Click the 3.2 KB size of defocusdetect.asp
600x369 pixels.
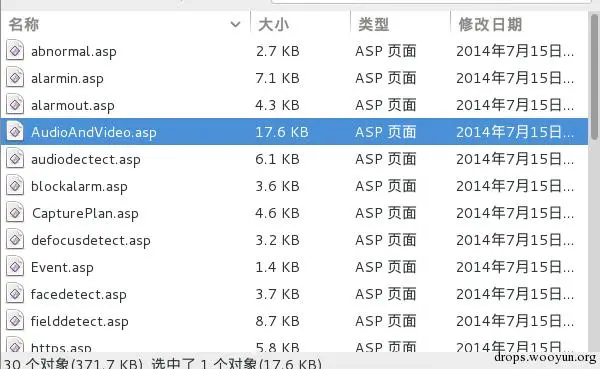tap(277, 240)
